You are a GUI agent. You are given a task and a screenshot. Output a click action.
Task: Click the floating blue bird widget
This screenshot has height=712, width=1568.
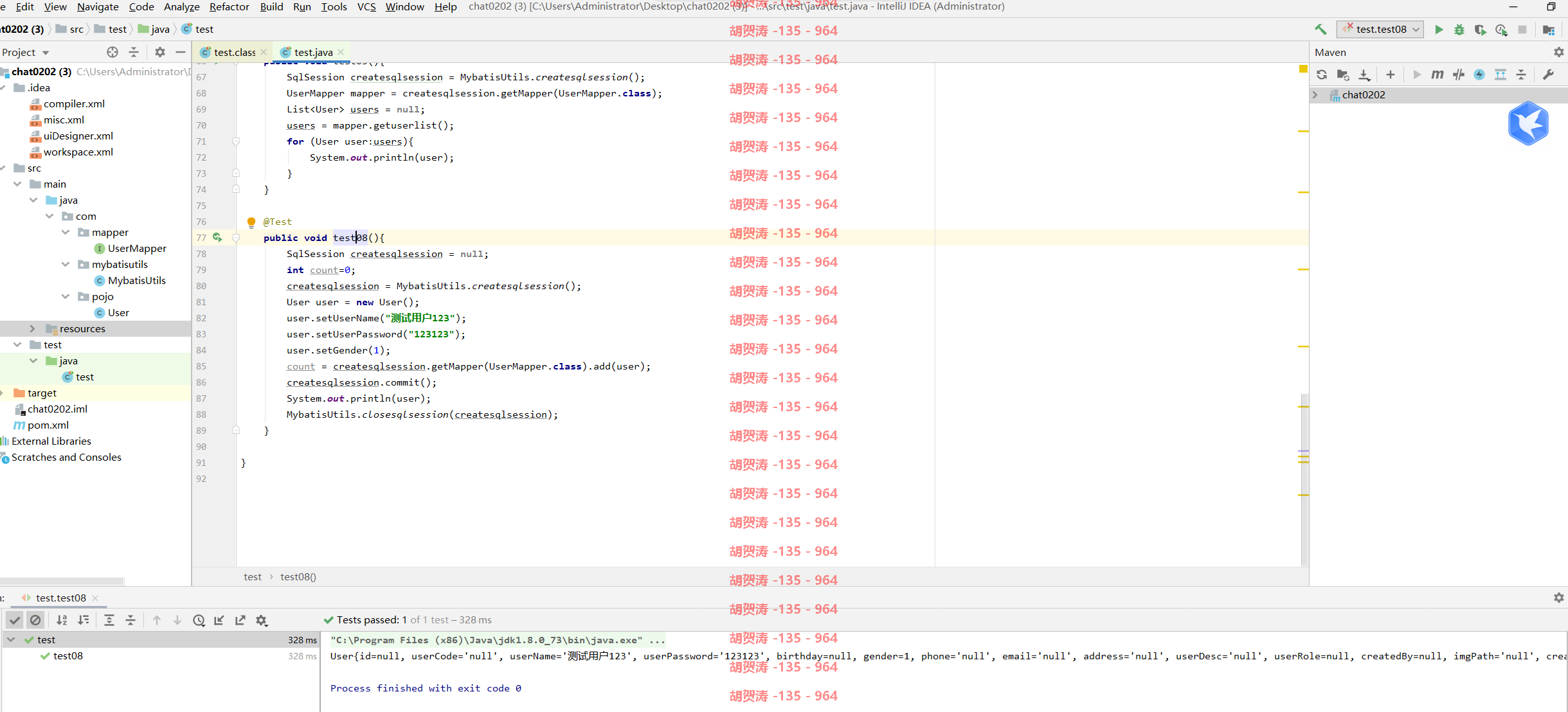[1528, 123]
